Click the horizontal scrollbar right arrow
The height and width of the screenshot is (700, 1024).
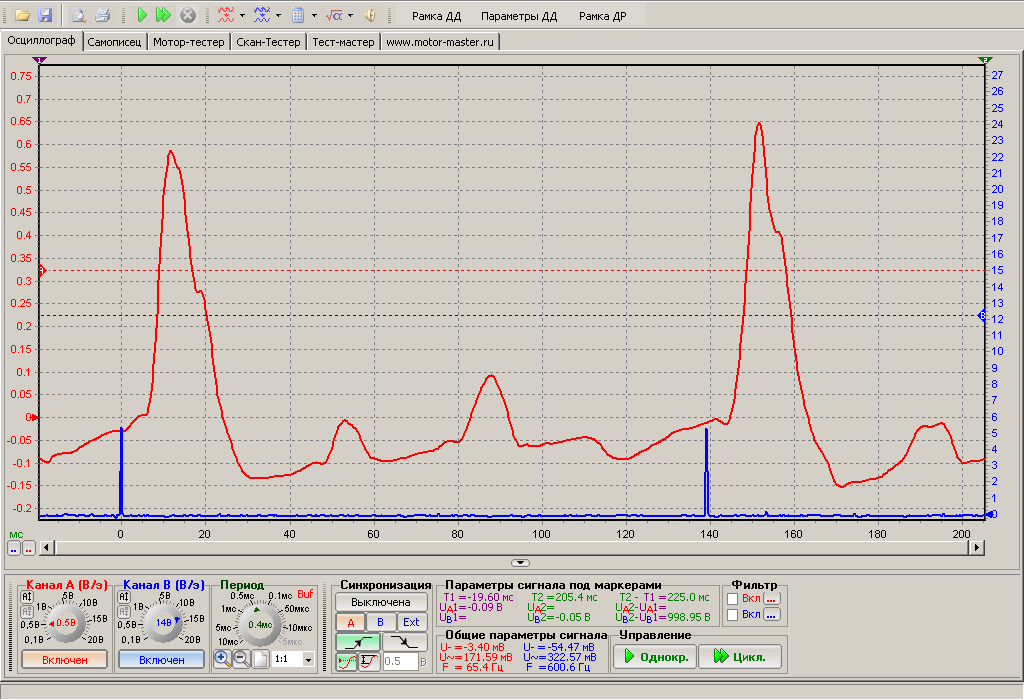pos(977,547)
